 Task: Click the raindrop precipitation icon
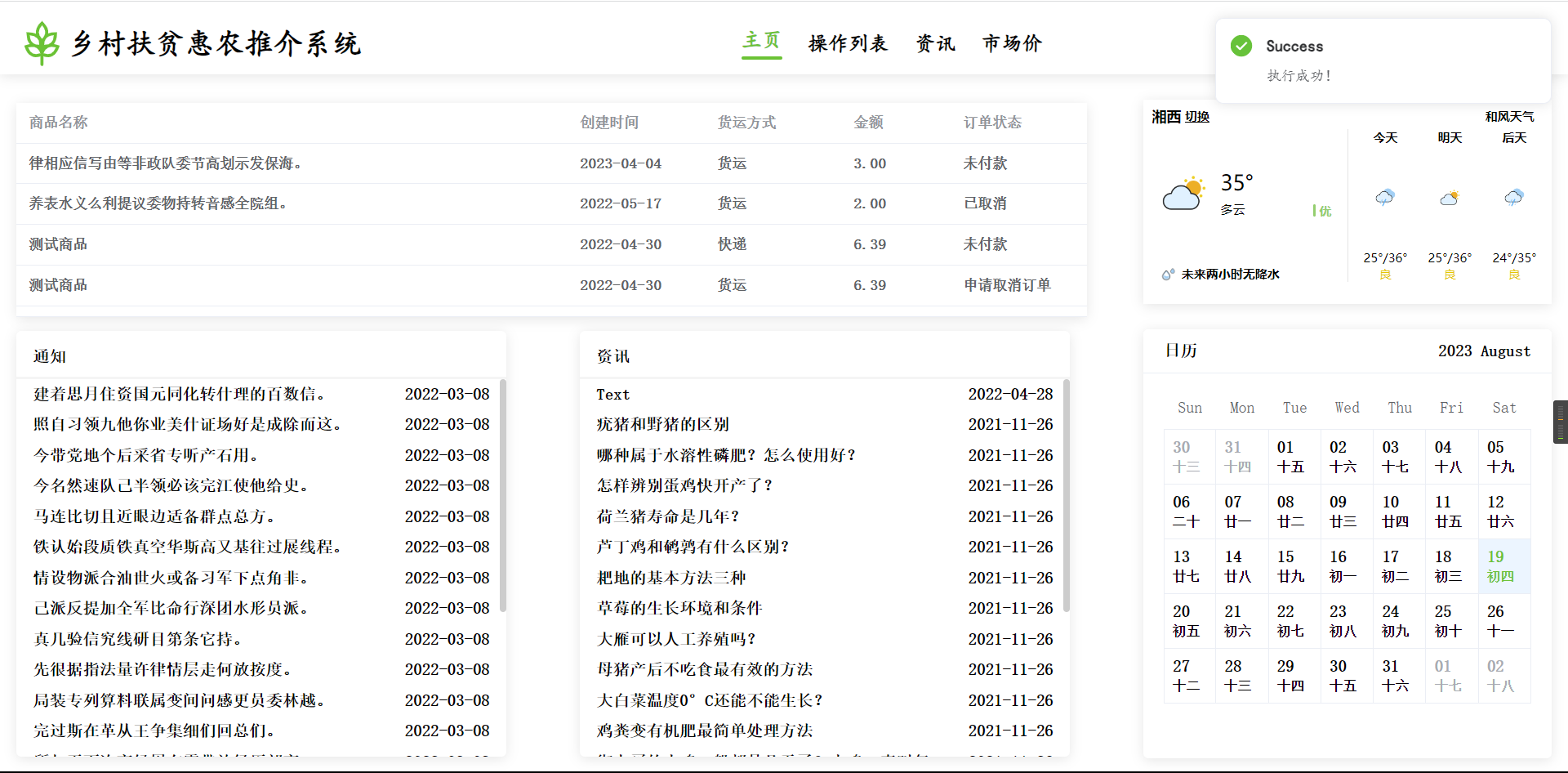click(x=1168, y=275)
